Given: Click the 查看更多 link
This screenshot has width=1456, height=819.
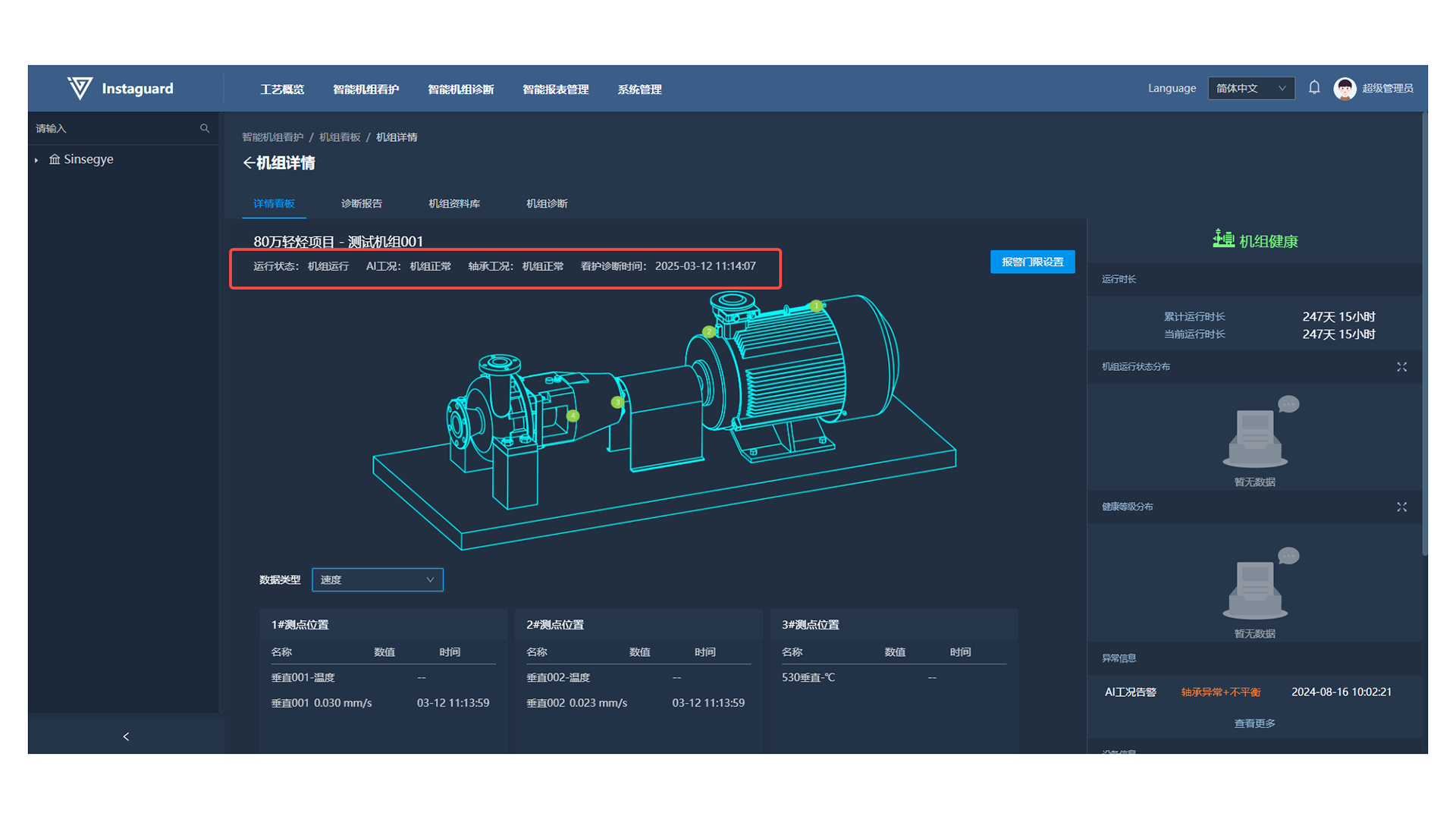Looking at the screenshot, I should pyautogui.click(x=1255, y=723).
